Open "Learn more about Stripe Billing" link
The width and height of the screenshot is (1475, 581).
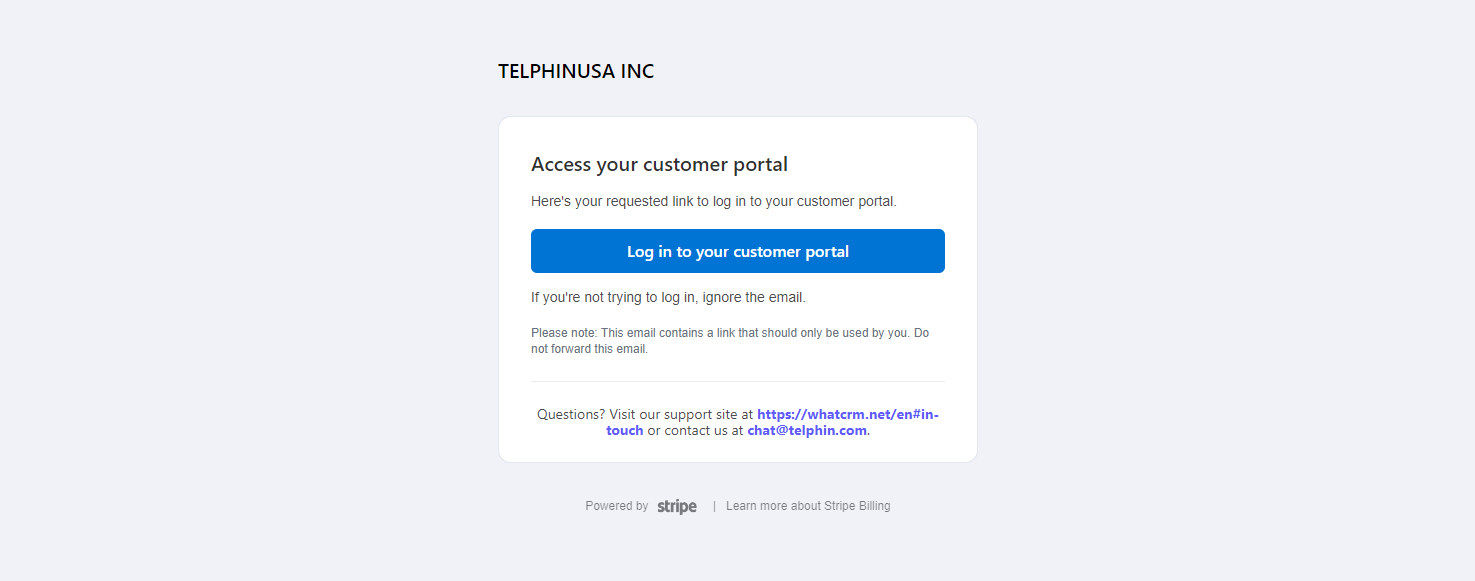click(x=808, y=506)
